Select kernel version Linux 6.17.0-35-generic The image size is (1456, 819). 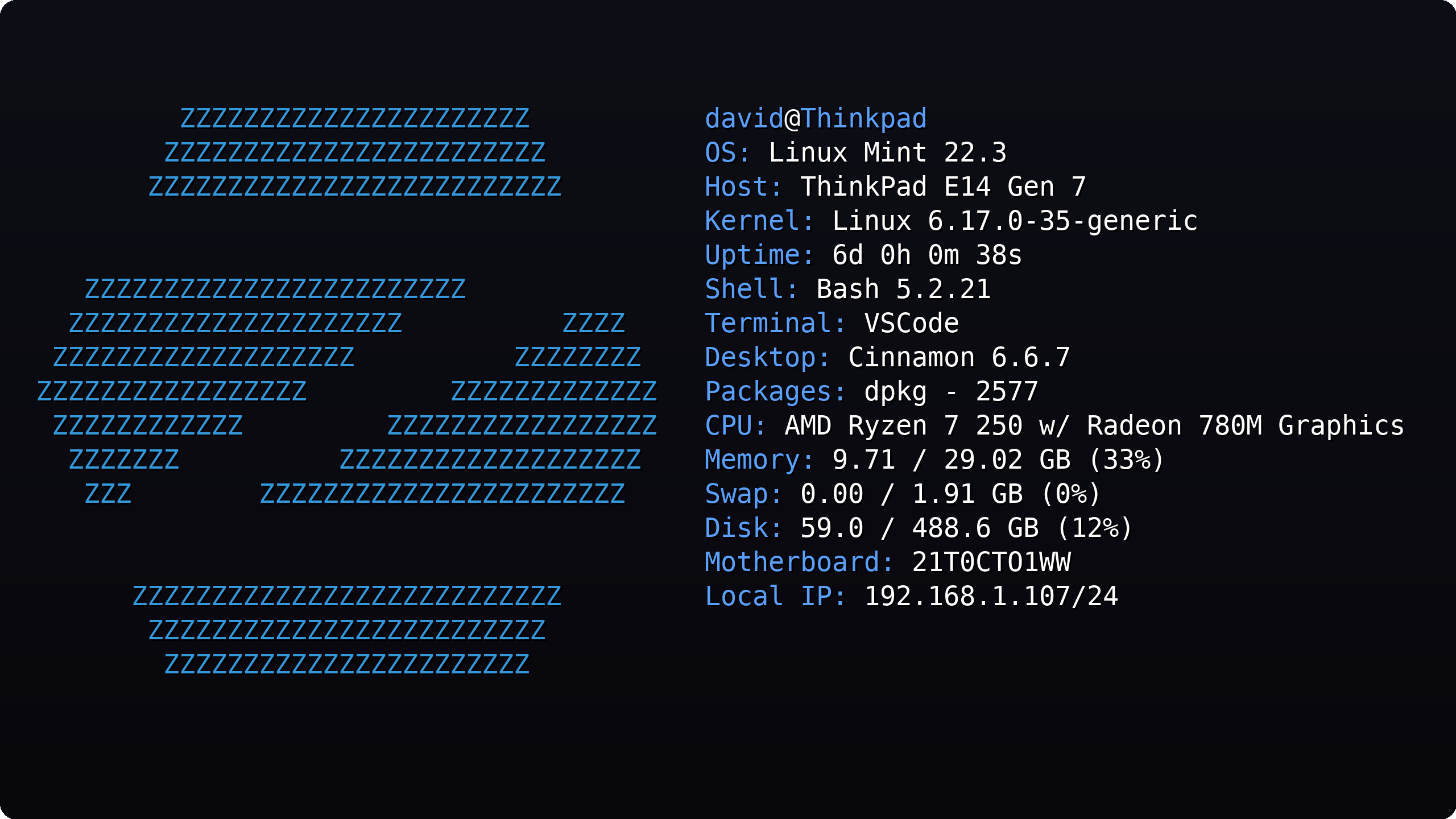click(x=1015, y=221)
